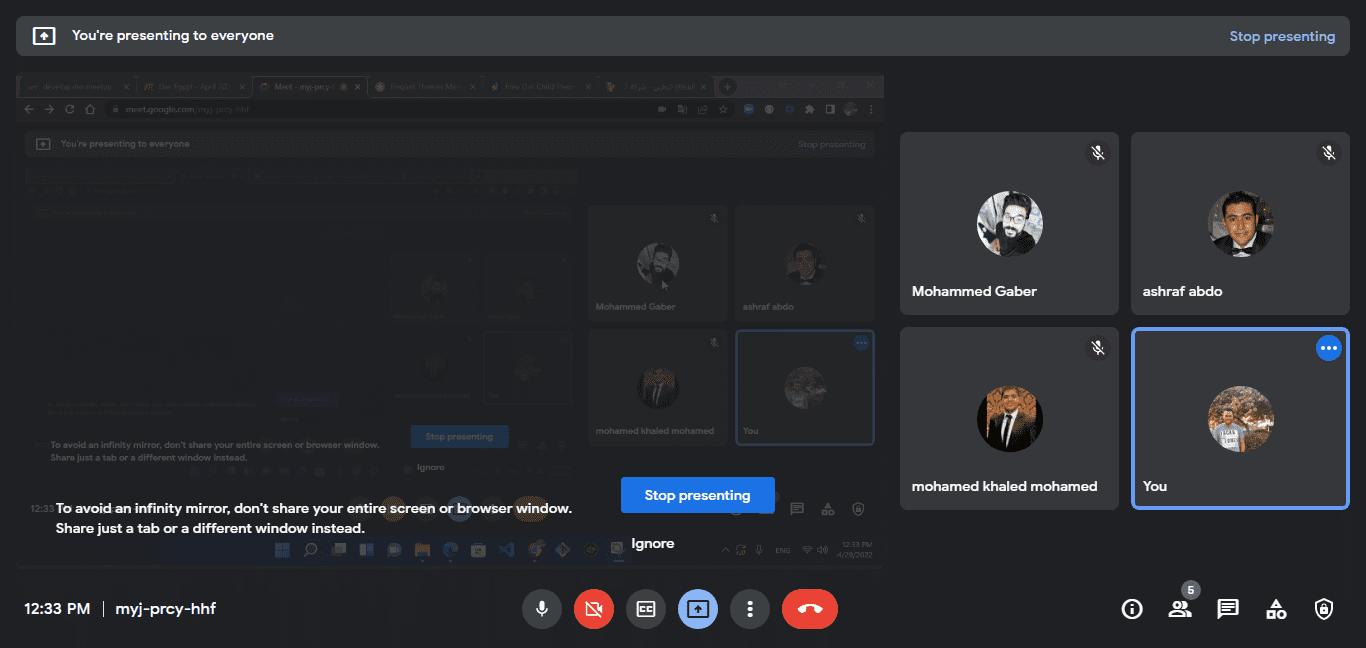The height and width of the screenshot is (648, 1366).
Task: Click the presenting icon in top banner
Action: (x=44, y=36)
